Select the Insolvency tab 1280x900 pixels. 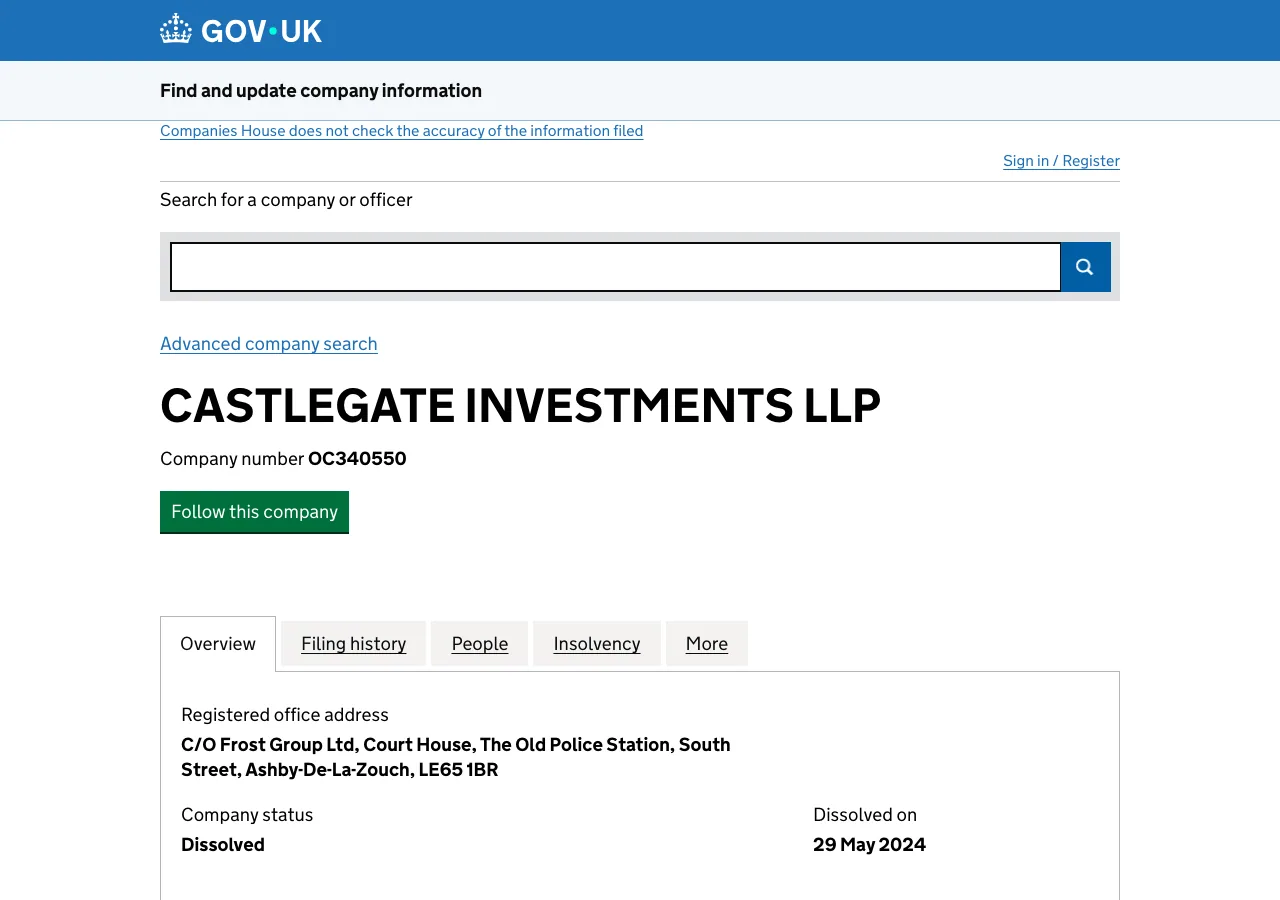[x=596, y=643]
